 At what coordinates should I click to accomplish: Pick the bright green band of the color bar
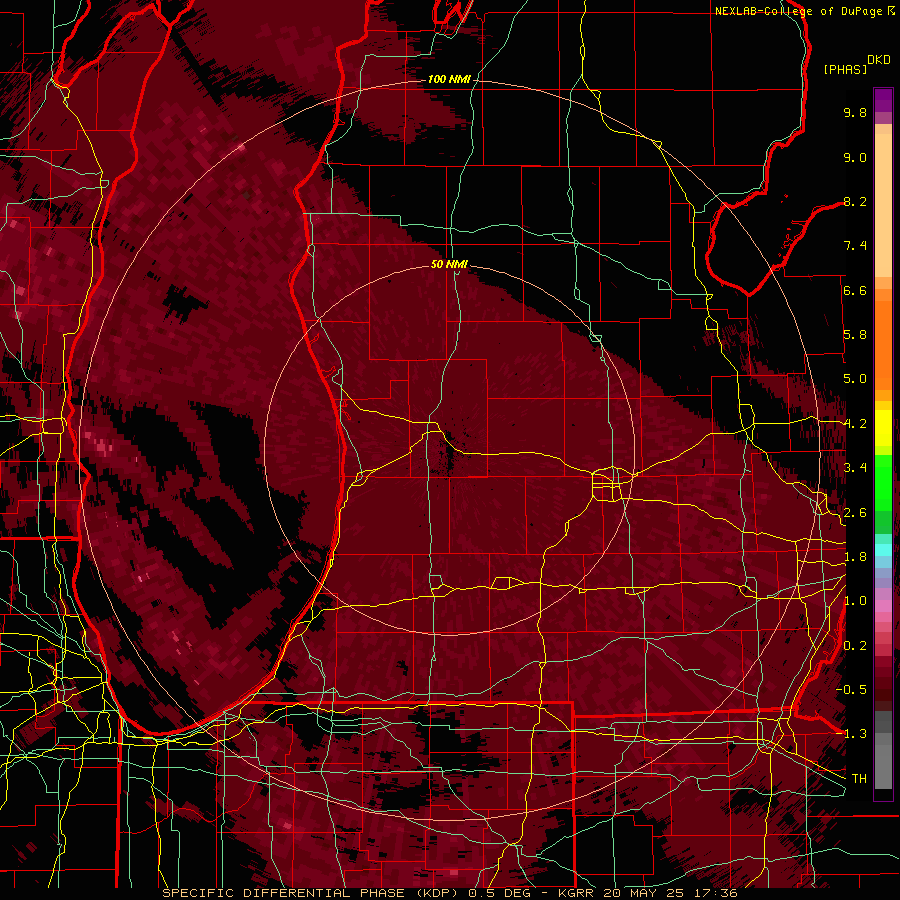tap(883, 482)
